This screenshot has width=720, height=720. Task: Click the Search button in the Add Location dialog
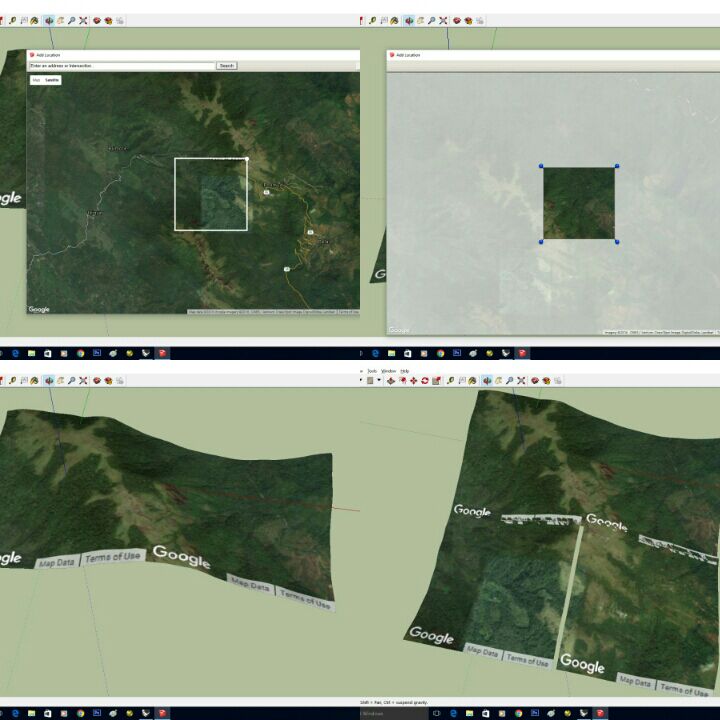pos(226,66)
